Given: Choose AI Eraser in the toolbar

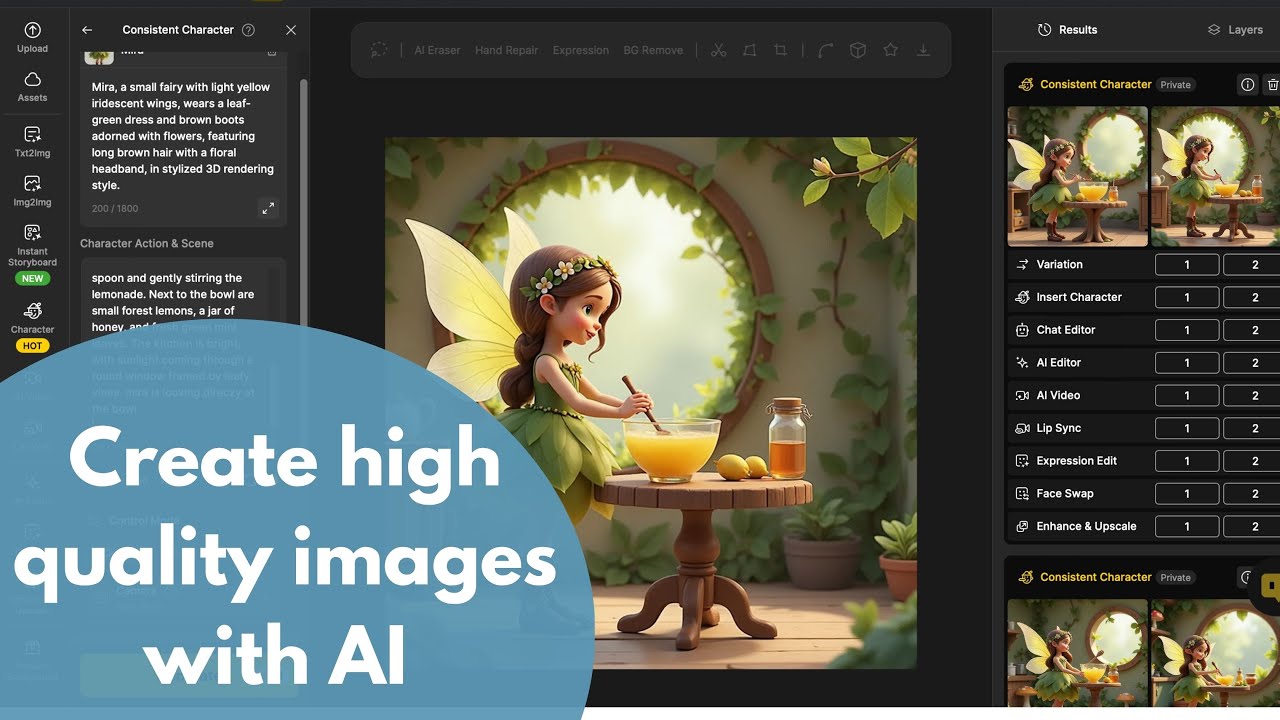Looking at the screenshot, I should [x=438, y=50].
